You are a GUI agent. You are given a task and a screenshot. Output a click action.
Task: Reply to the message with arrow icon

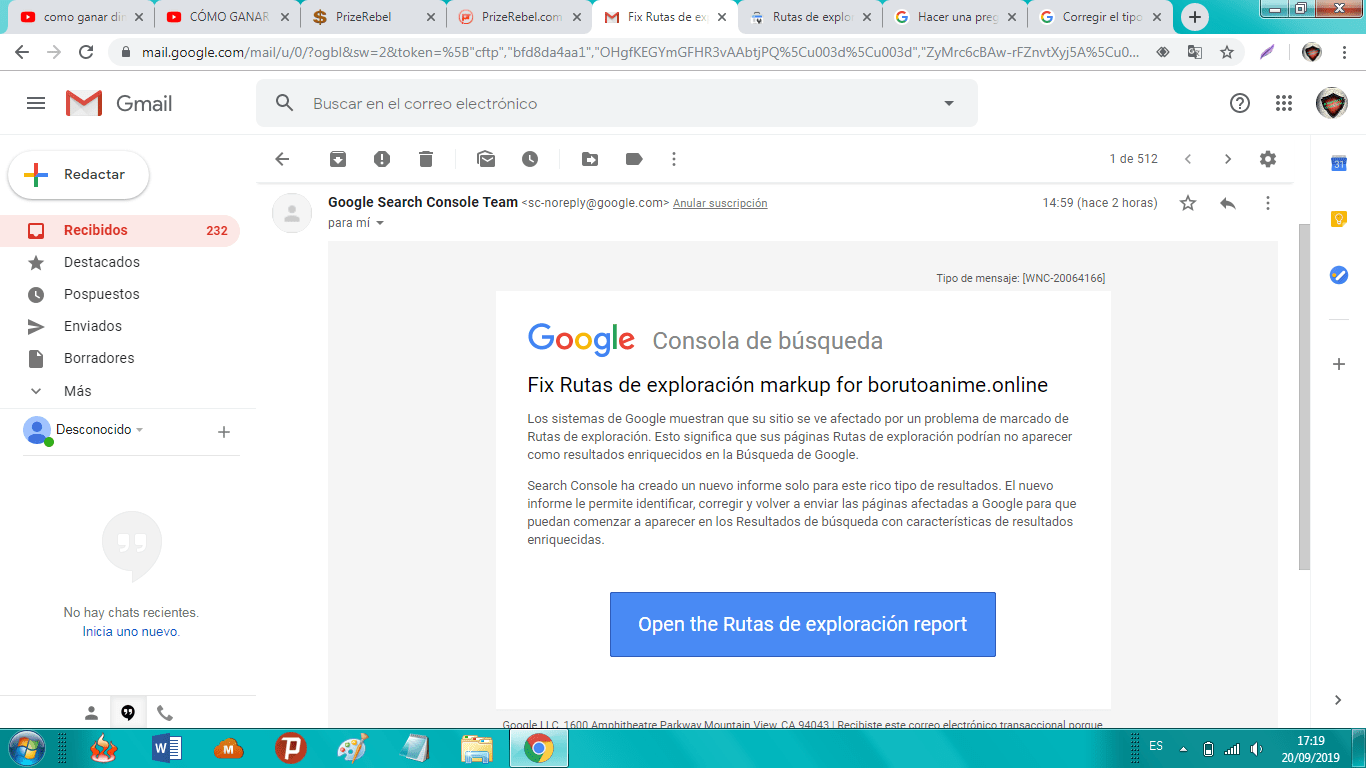coord(1228,203)
